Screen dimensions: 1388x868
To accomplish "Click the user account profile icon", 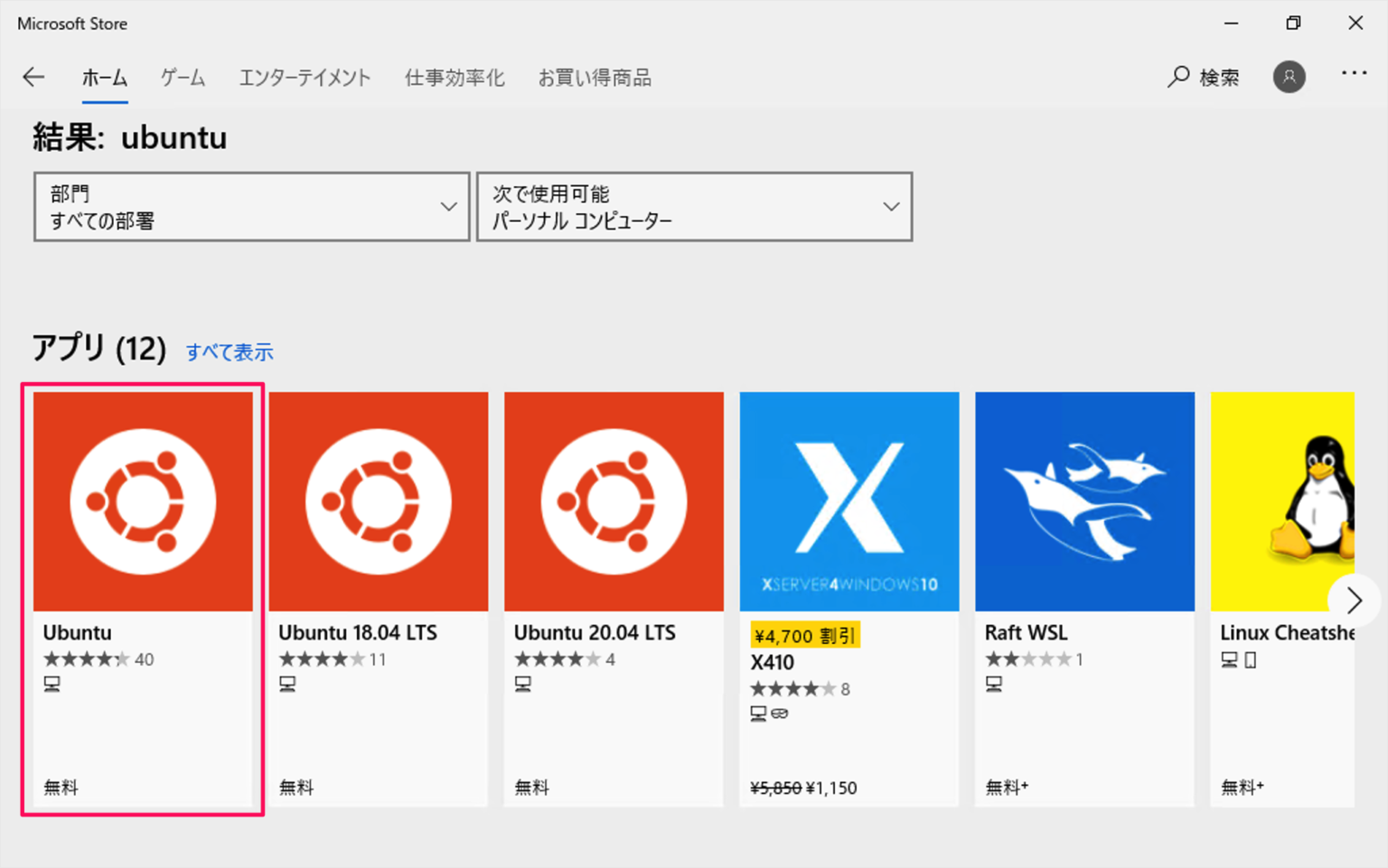I will 1290,78.
